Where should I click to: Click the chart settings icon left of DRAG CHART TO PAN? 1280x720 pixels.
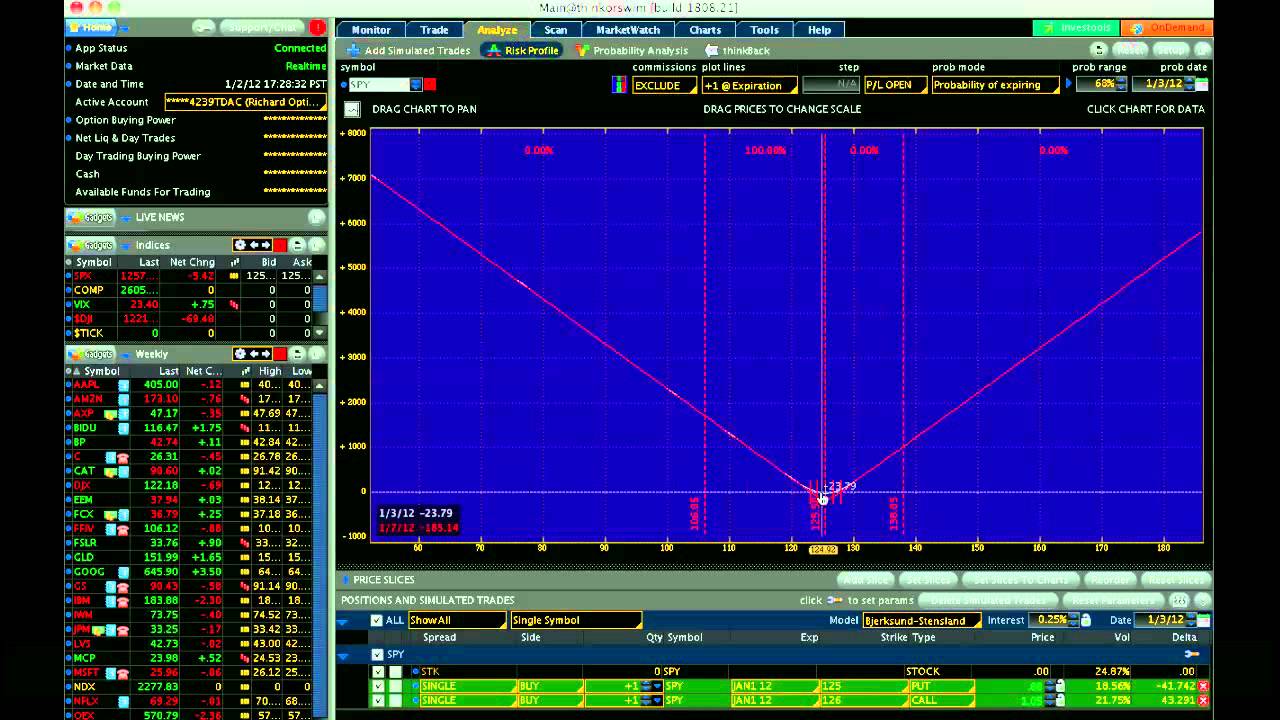[x=352, y=109]
